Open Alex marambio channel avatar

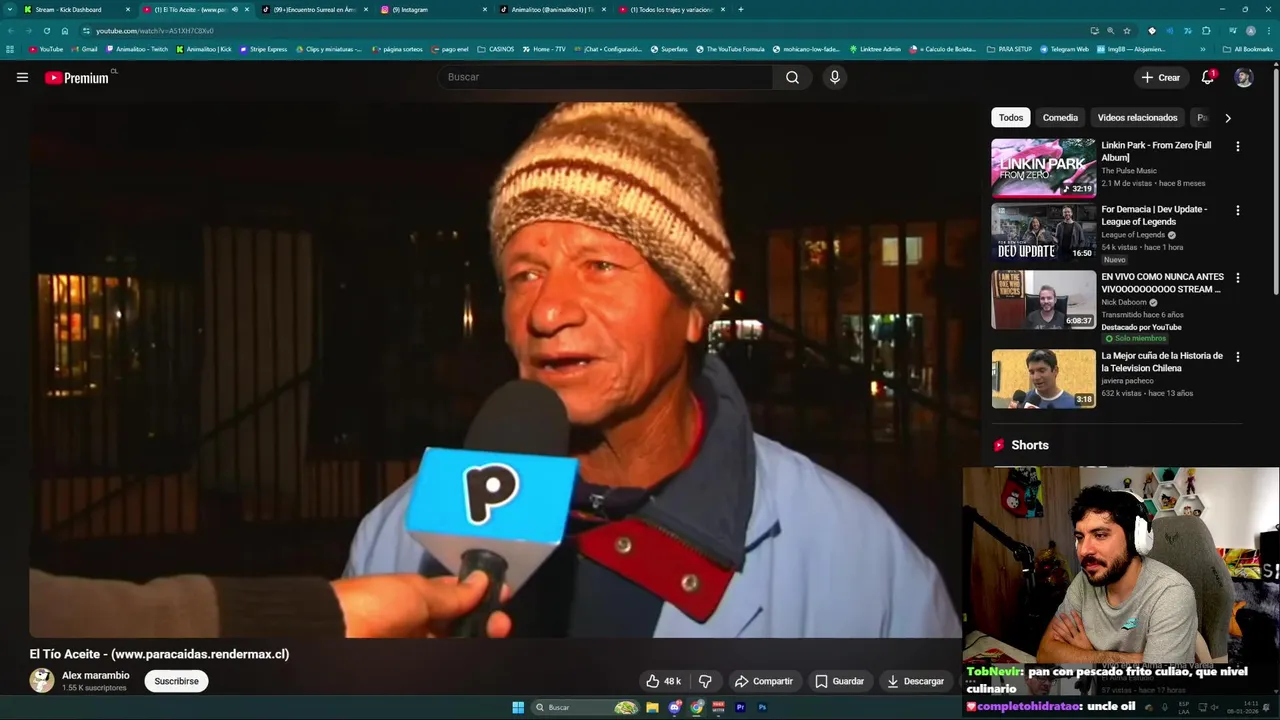click(42, 681)
